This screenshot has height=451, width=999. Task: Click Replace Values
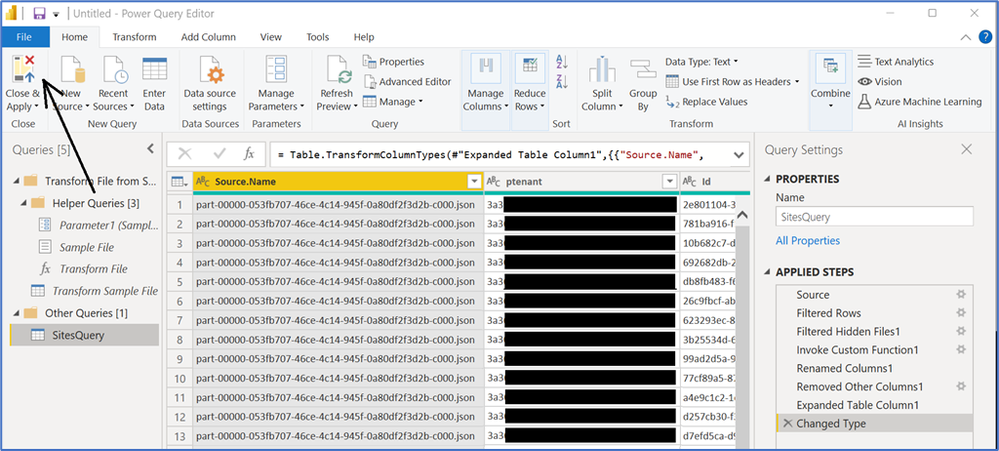[x=706, y=101]
